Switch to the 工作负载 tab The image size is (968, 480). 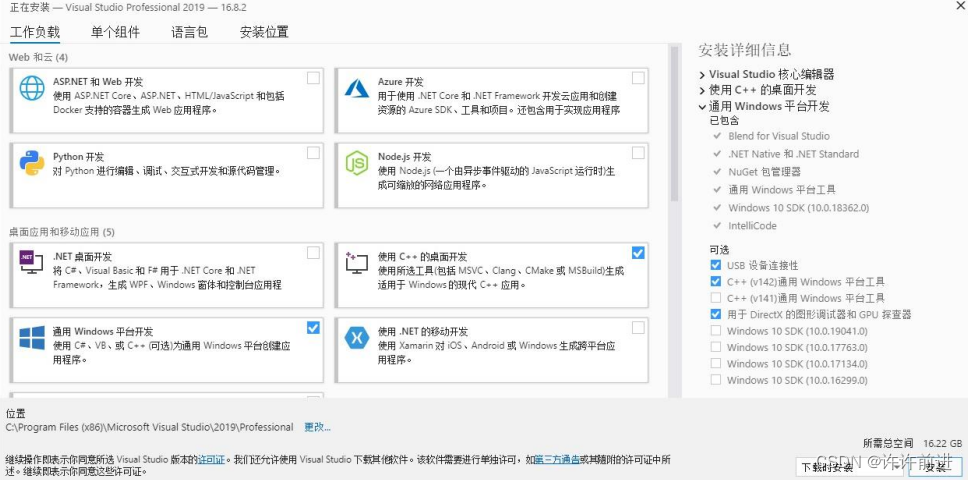35,32
